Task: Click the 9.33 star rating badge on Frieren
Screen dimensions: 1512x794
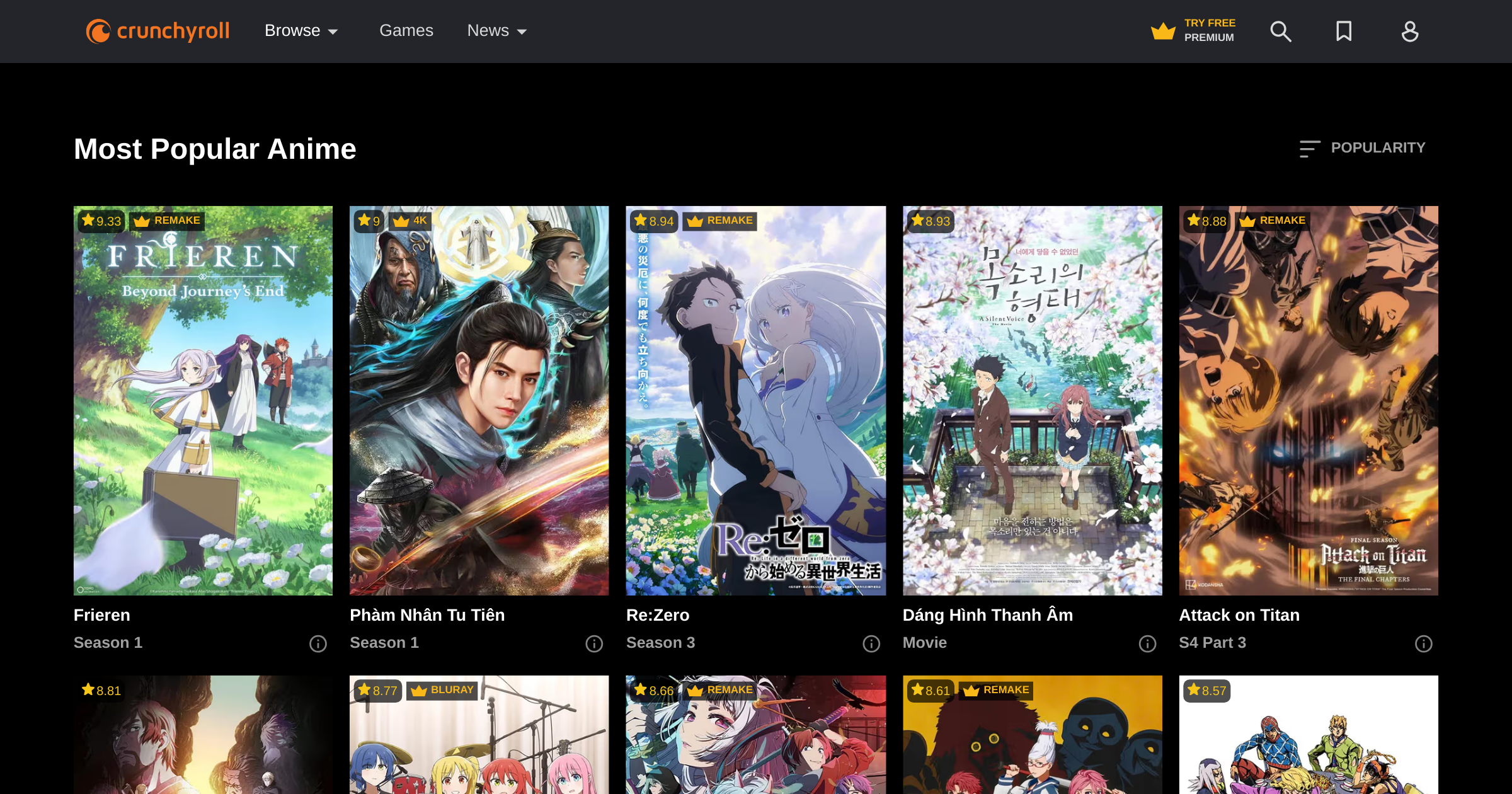Action: pyautogui.click(x=101, y=221)
